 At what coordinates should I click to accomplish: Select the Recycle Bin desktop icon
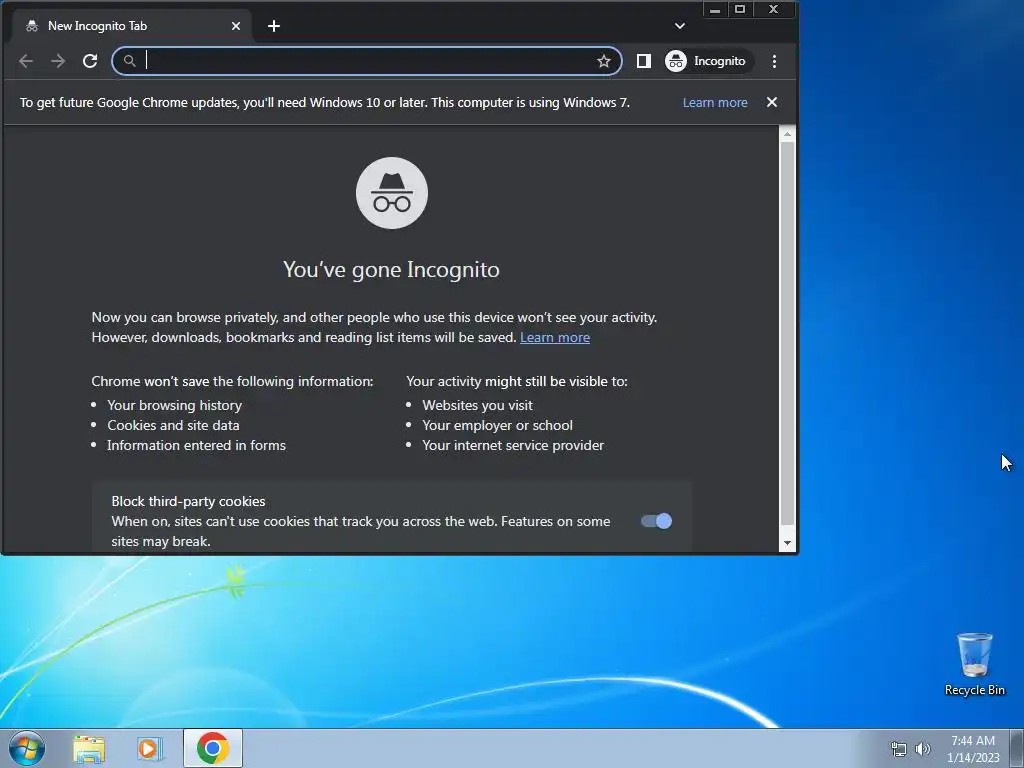(974, 664)
